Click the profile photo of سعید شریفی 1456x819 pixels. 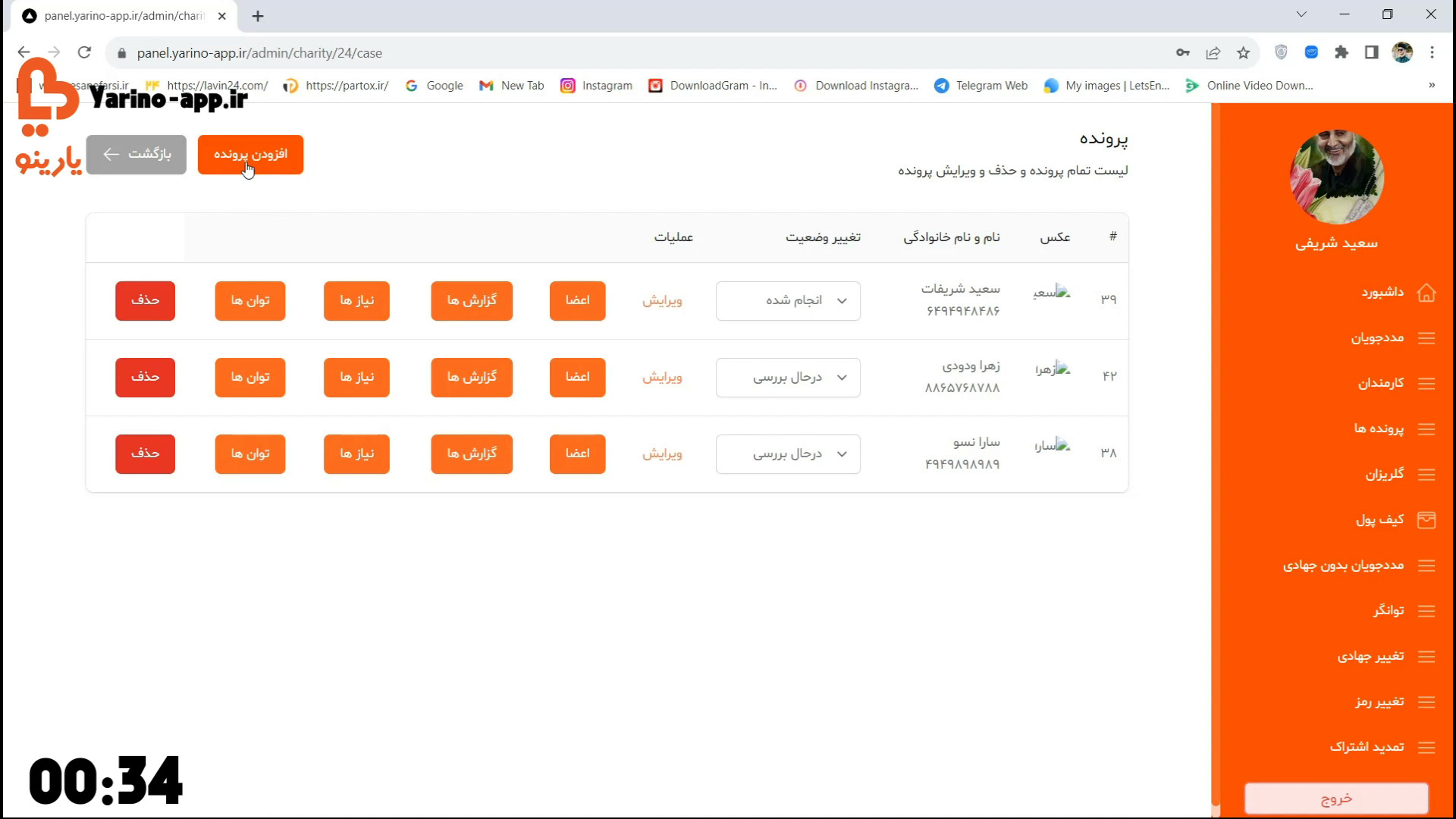[x=1336, y=177]
